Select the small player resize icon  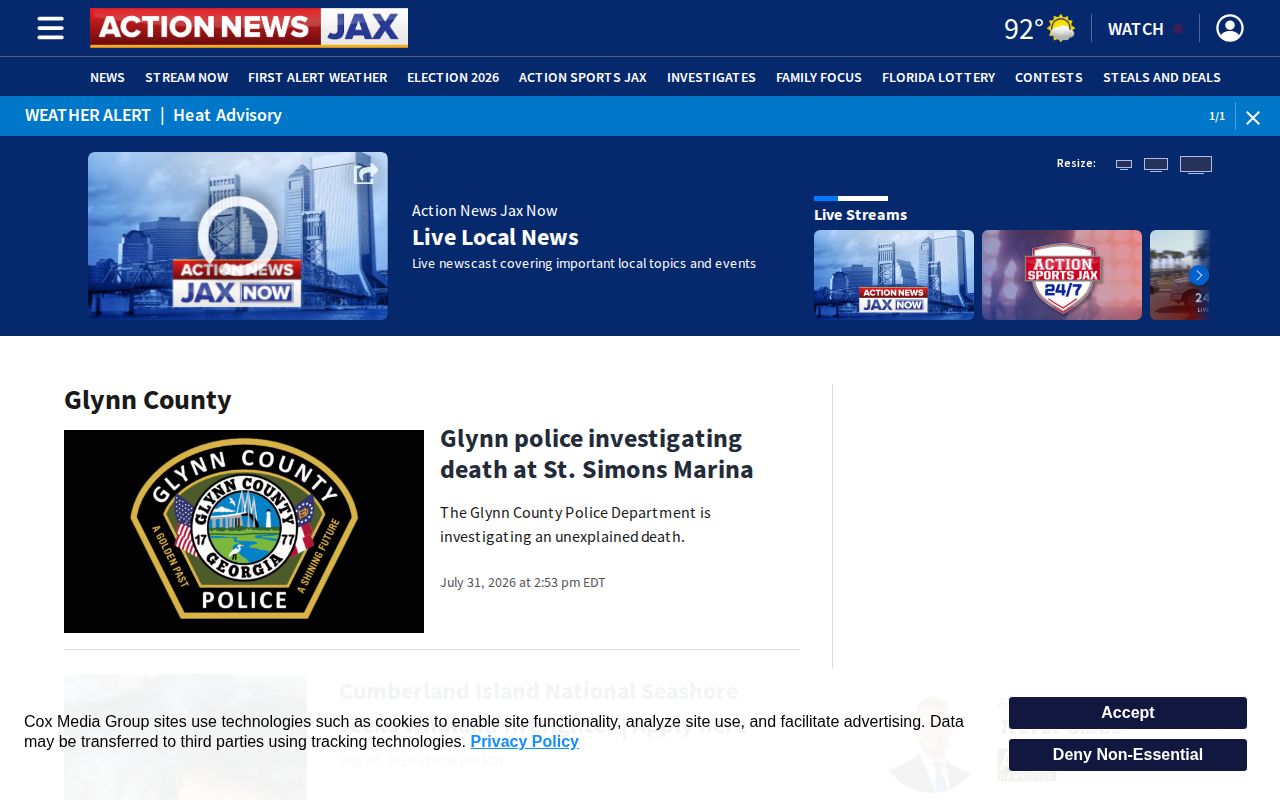(1124, 165)
